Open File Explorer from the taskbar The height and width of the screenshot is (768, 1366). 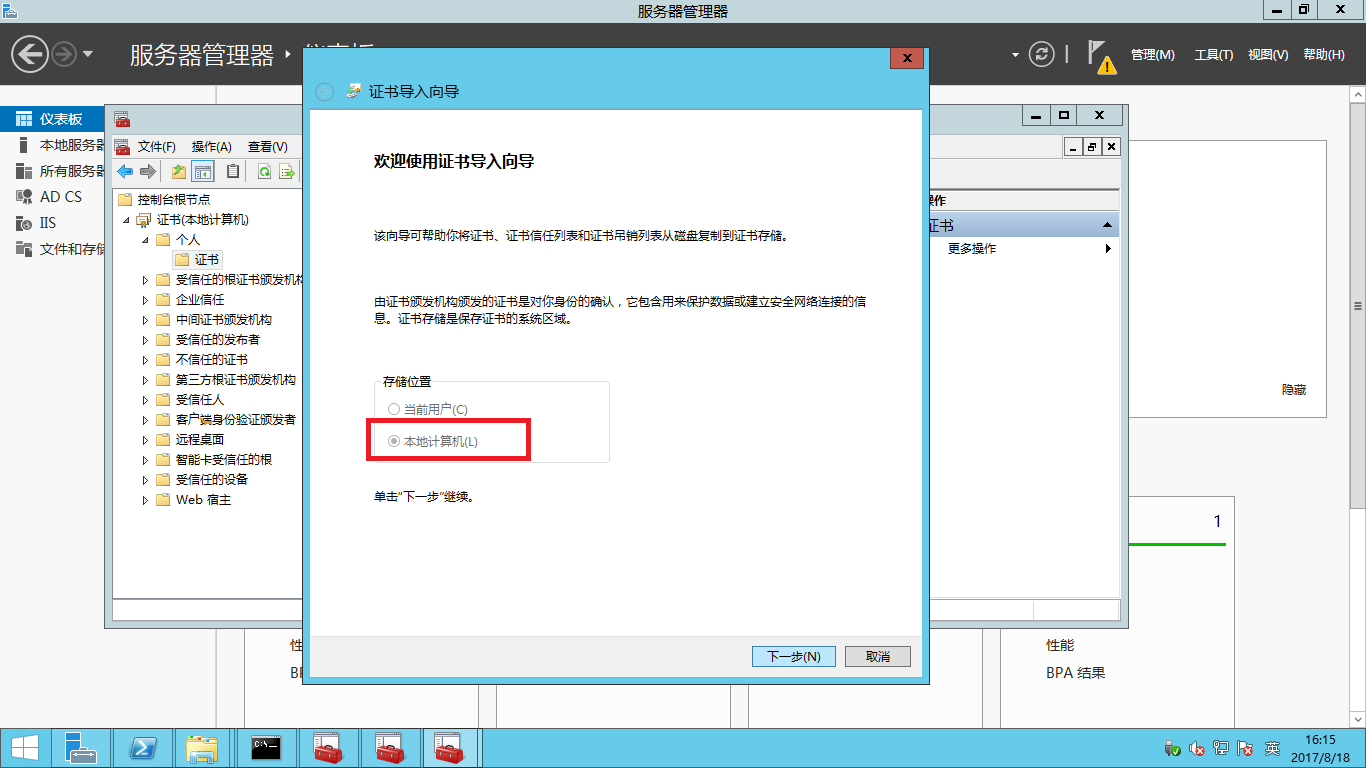coord(202,748)
